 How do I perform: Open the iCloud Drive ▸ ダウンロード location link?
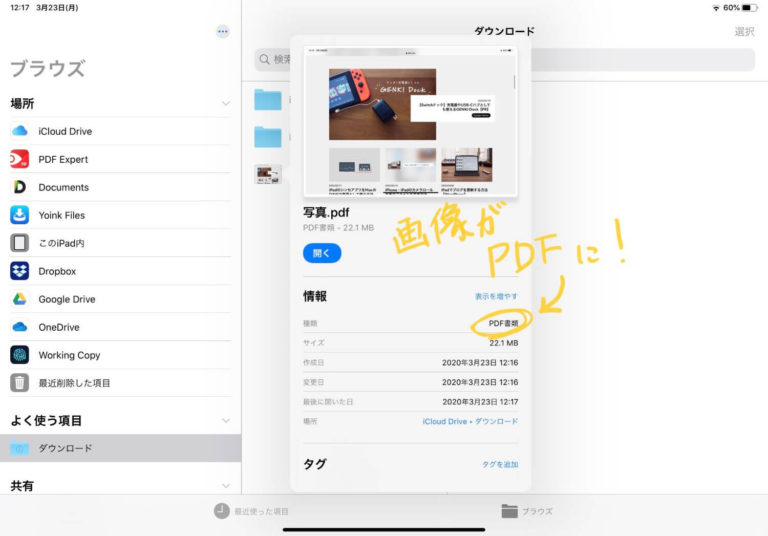[x=470, y=421]
